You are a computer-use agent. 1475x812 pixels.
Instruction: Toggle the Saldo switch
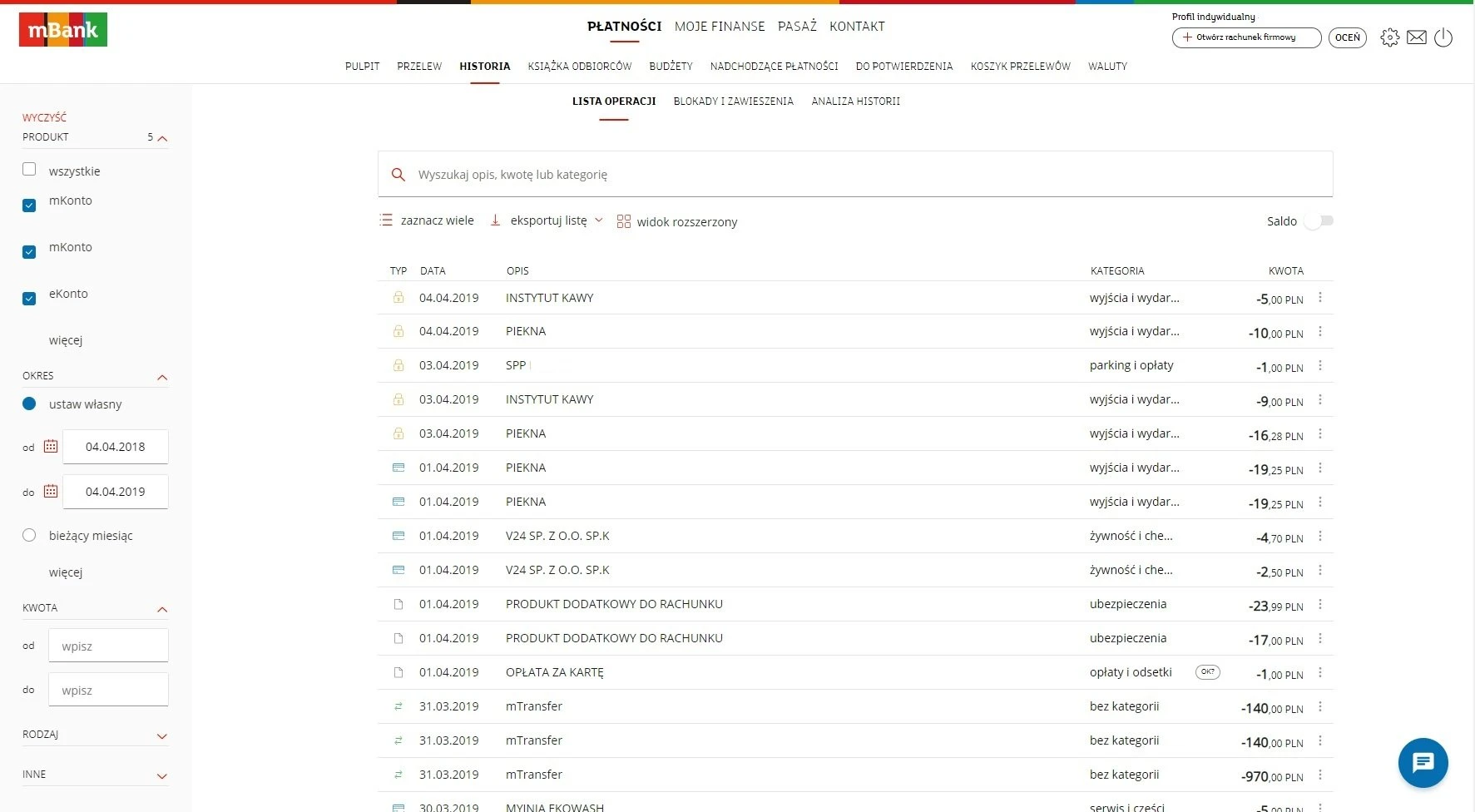point(1319,221)
